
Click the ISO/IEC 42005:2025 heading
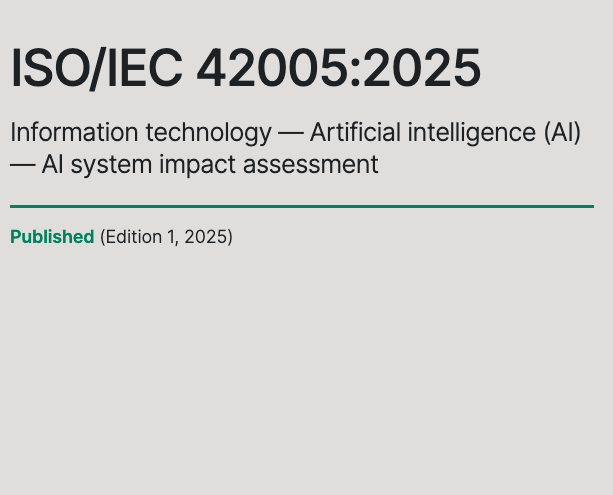tap(246, 68)
